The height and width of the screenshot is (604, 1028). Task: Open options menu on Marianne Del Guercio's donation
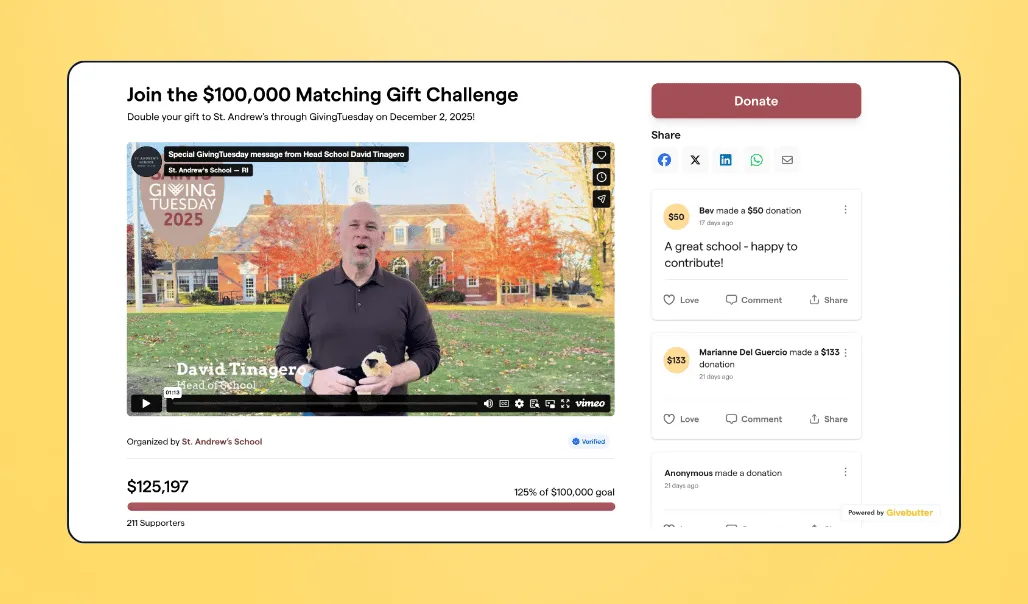[x=845, y=353]
